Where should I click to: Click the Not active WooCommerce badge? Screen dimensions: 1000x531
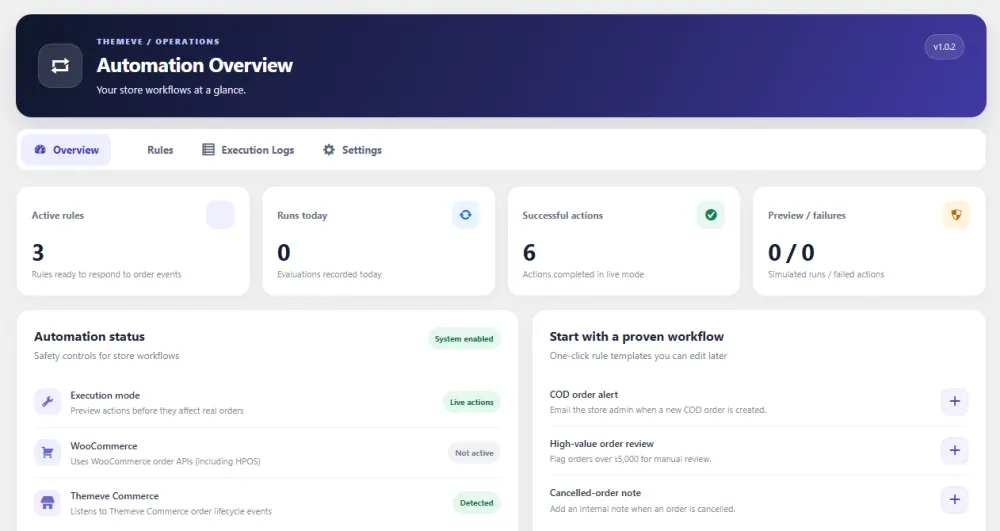pos(474,453)
